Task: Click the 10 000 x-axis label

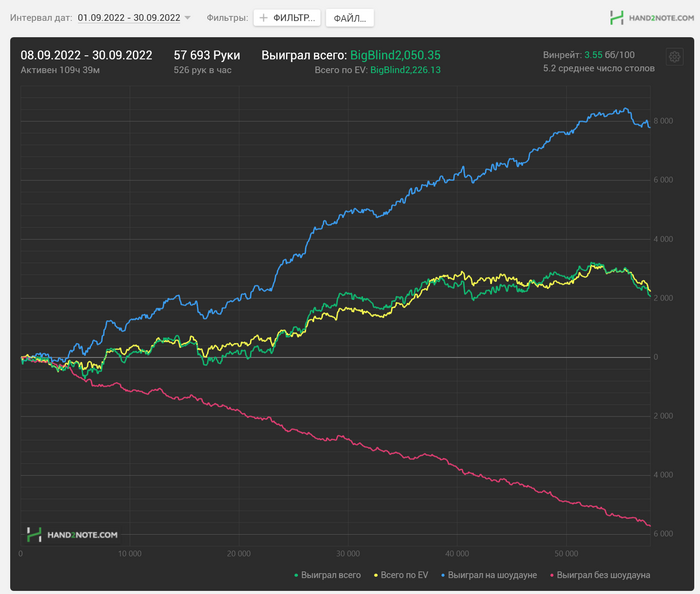Action: [129, 554]
